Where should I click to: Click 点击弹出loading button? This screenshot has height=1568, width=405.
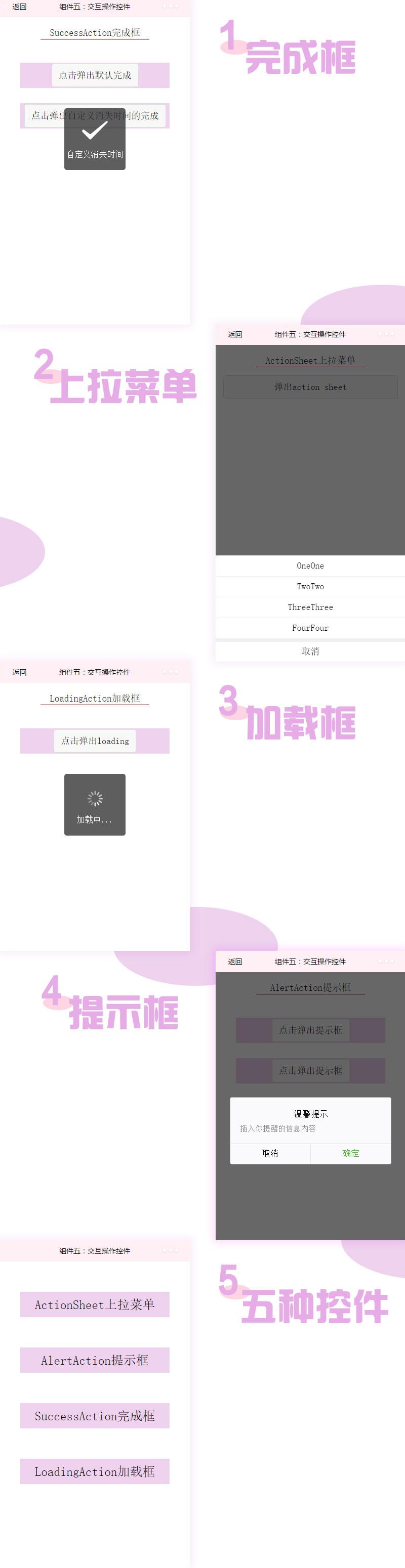click(95, 741)
